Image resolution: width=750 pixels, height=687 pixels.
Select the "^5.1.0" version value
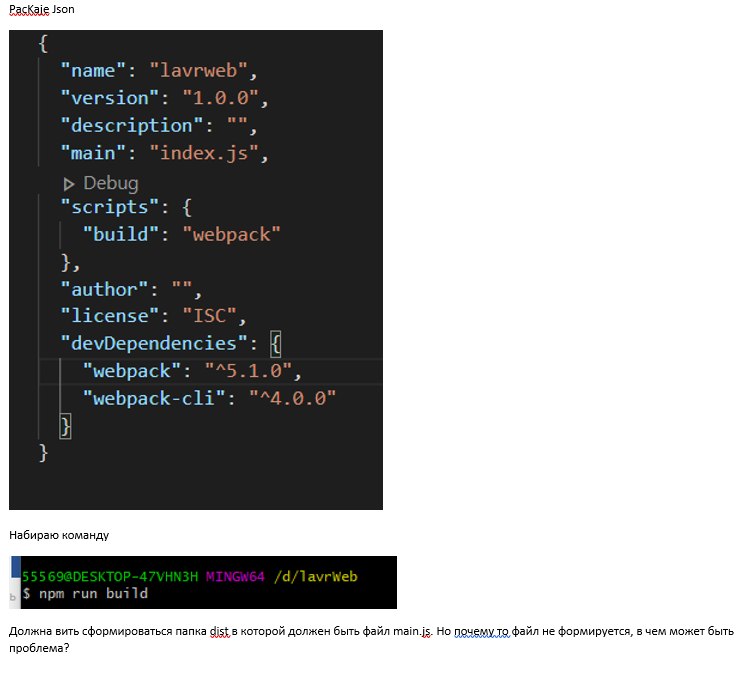pos(248,371)
